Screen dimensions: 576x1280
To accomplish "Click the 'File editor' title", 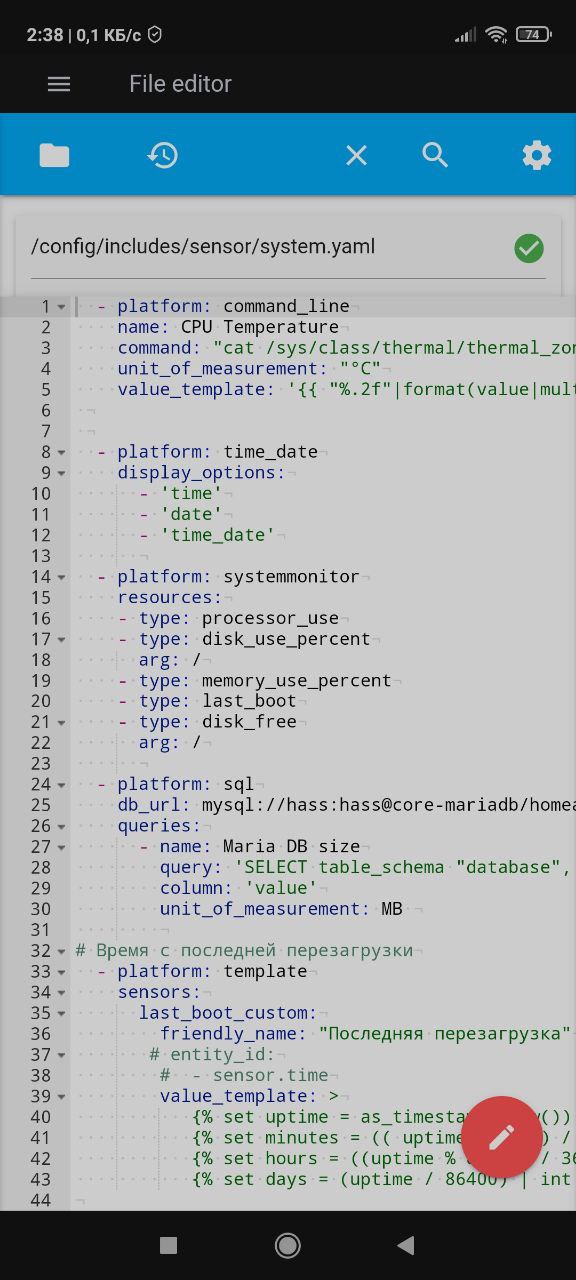I will 180,84.
